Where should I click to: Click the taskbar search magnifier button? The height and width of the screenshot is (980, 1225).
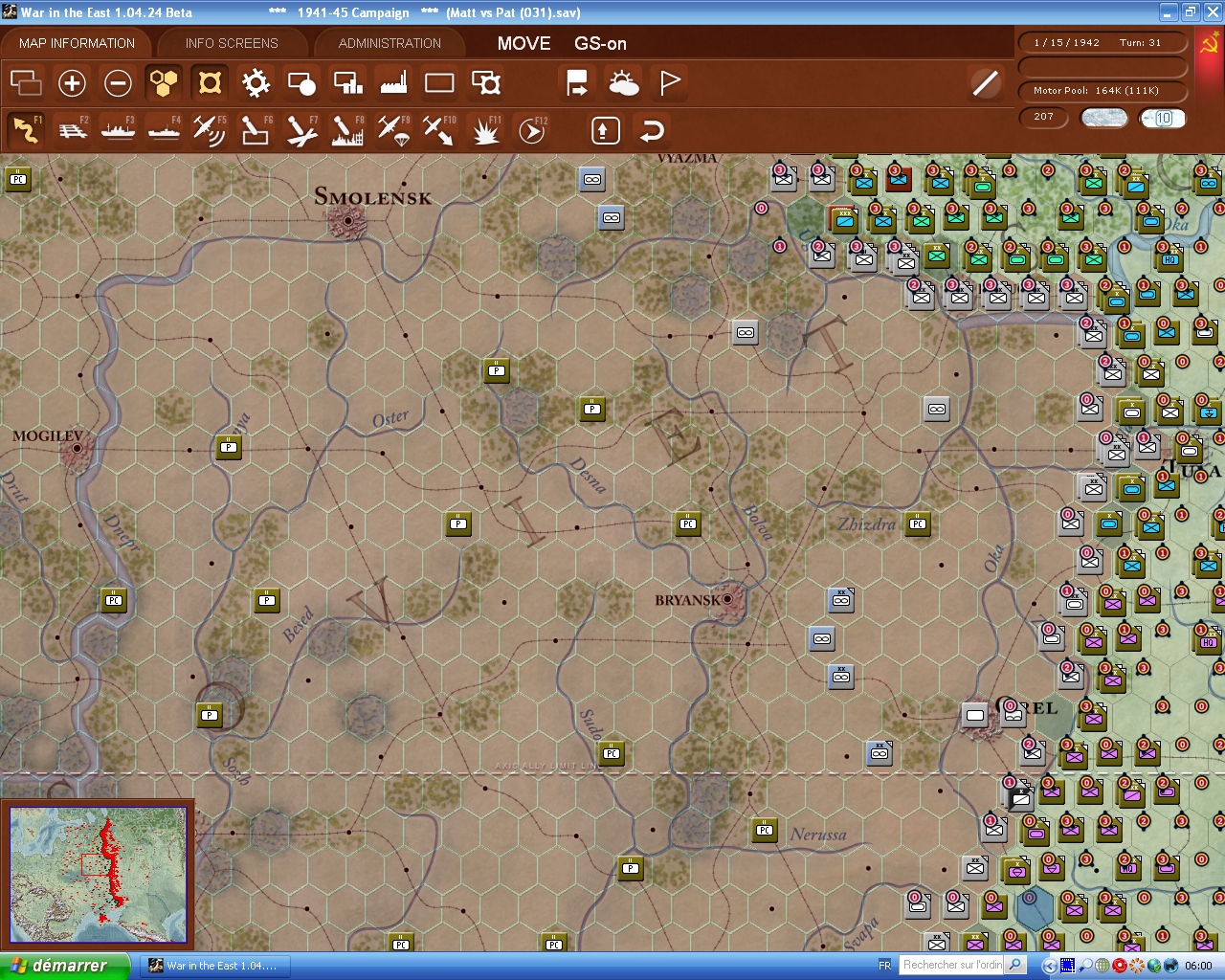pos(1016,966)
